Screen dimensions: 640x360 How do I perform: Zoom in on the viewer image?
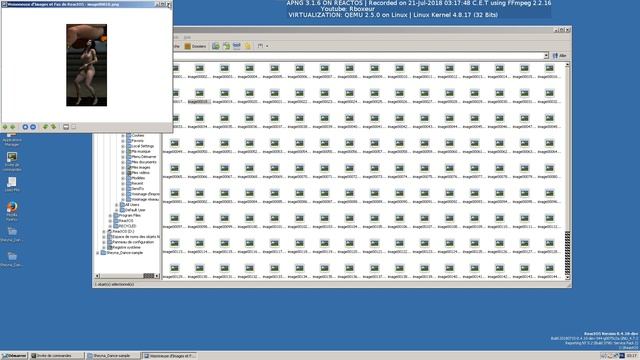[25, 127]
